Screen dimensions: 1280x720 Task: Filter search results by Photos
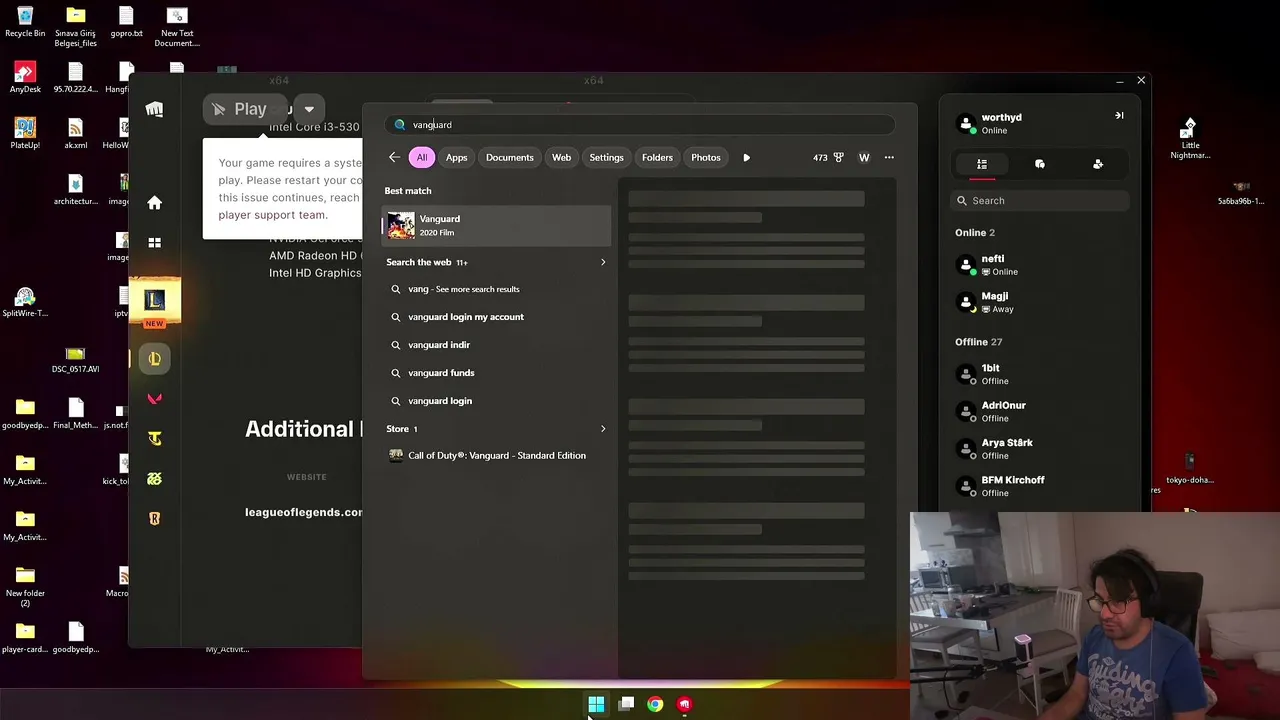click(706, 157)
